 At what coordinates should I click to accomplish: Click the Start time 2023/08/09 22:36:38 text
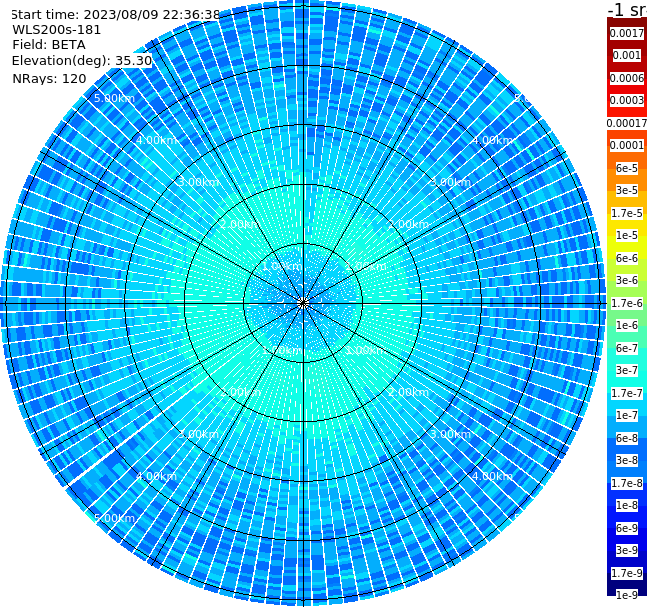tap(115, 15)
